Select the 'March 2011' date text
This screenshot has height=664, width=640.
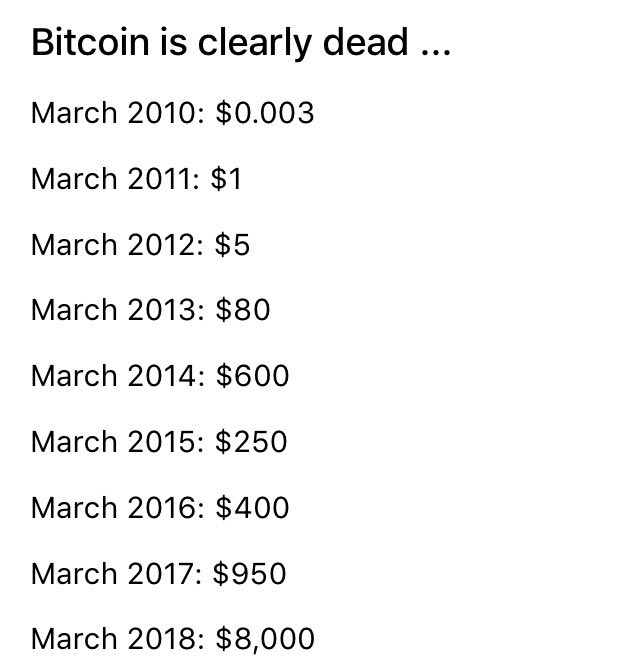pos(112,179)
